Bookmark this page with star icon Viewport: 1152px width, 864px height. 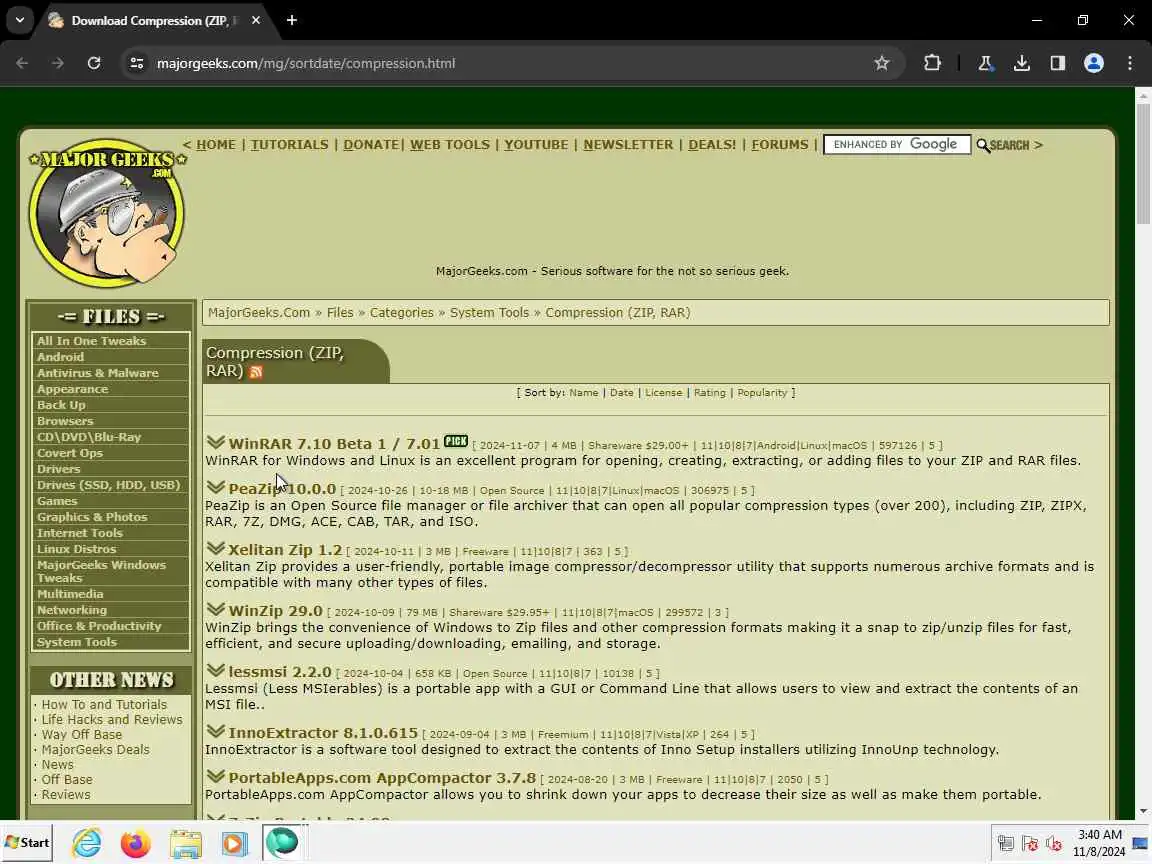coord(882,63)
